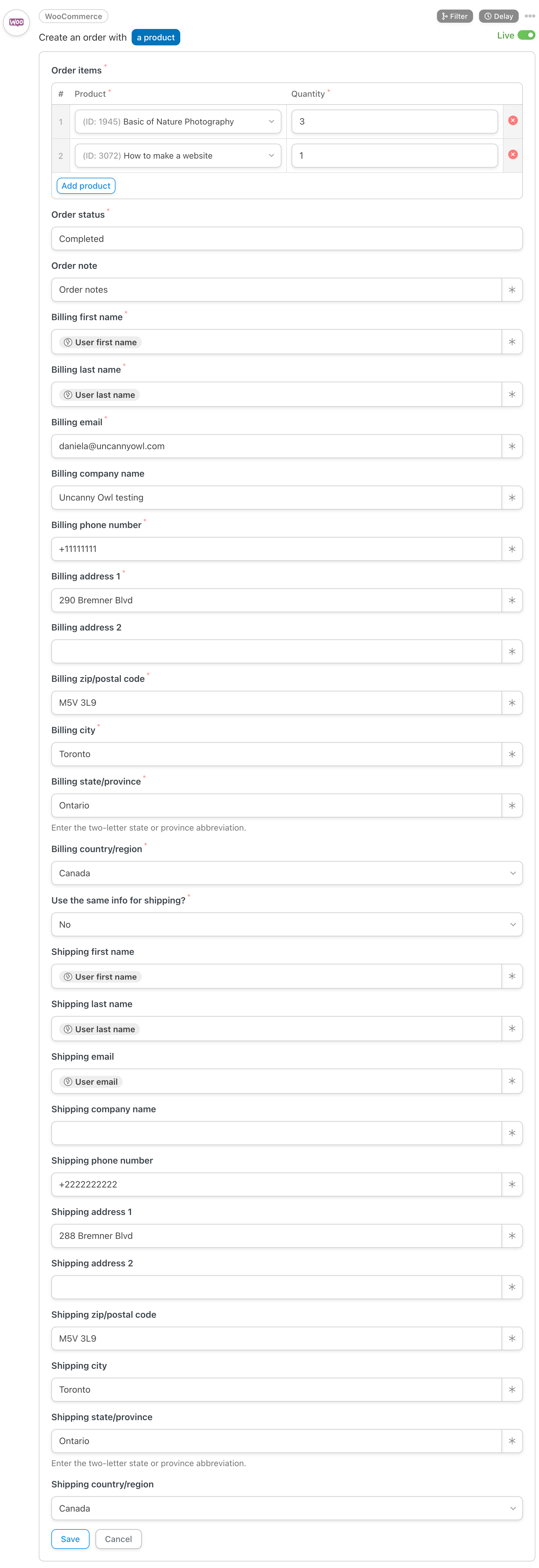Click the WooCommerce logo icon
The height and width of the screenshot is (1568, 539).
[x=16, y=22]
